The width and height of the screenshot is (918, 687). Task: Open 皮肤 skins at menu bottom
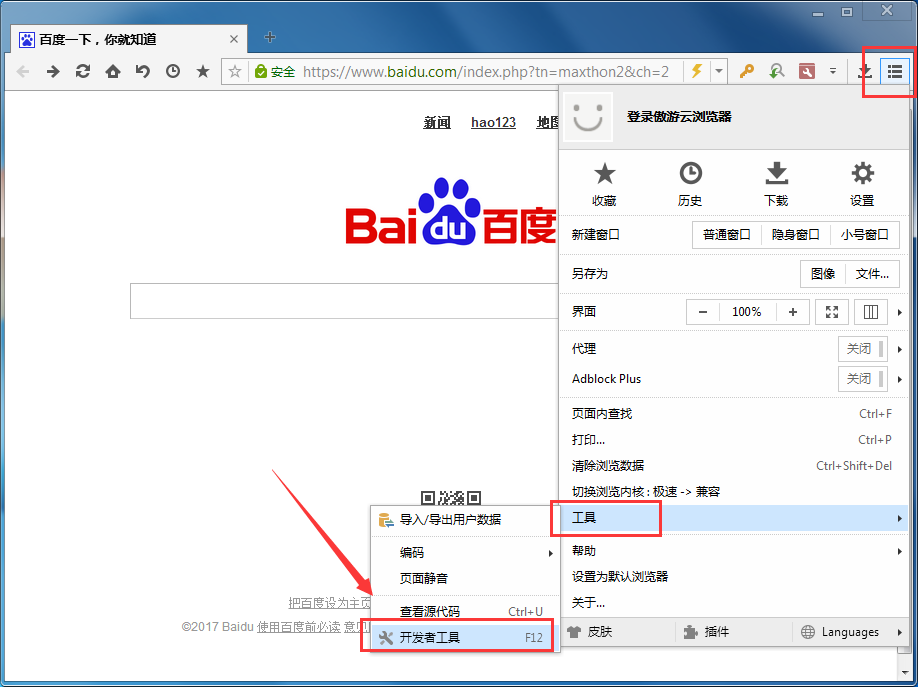tap(591, 632)
